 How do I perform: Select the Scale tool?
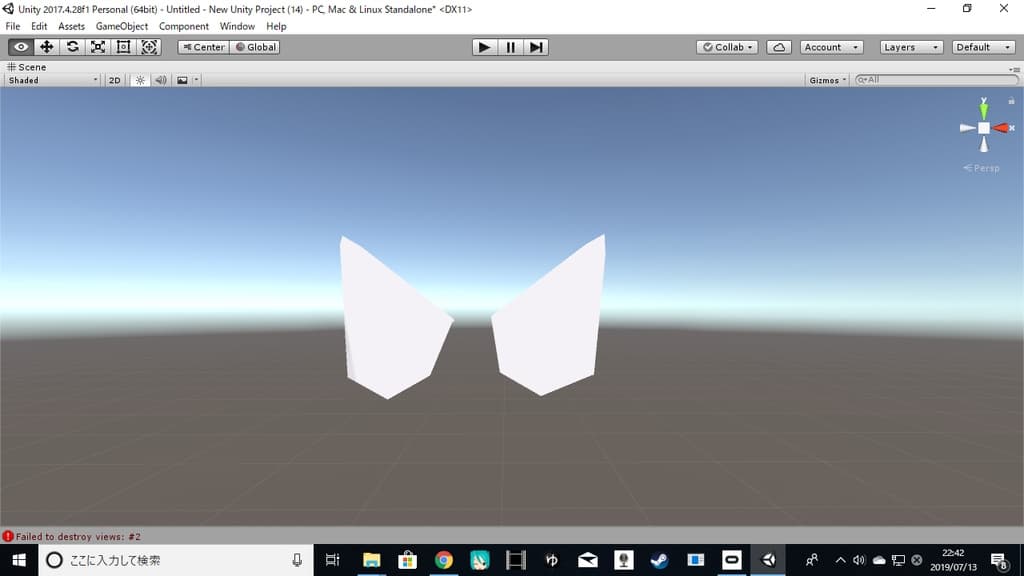[x=98, y=47]
